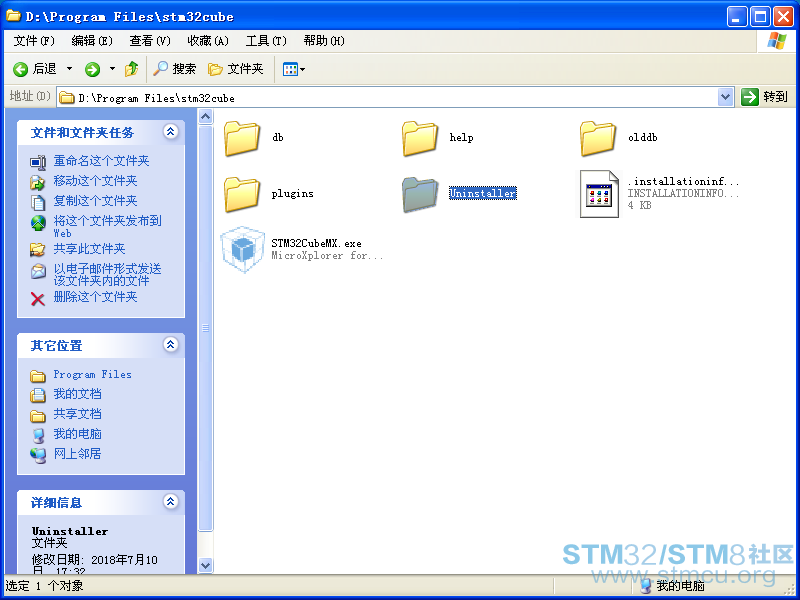The image size is (800, 600).
Task: Click the 我的电脑 computer icon in sidebar
Action: coord(38,435)
